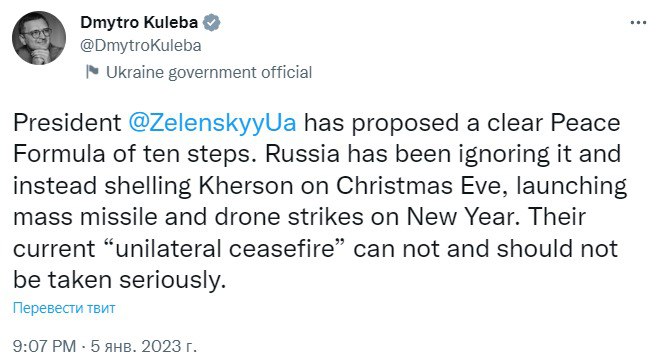Click the phrase be taken seriously
The width and height of the screenshot is (660, 362).
(x=120, y=280)
